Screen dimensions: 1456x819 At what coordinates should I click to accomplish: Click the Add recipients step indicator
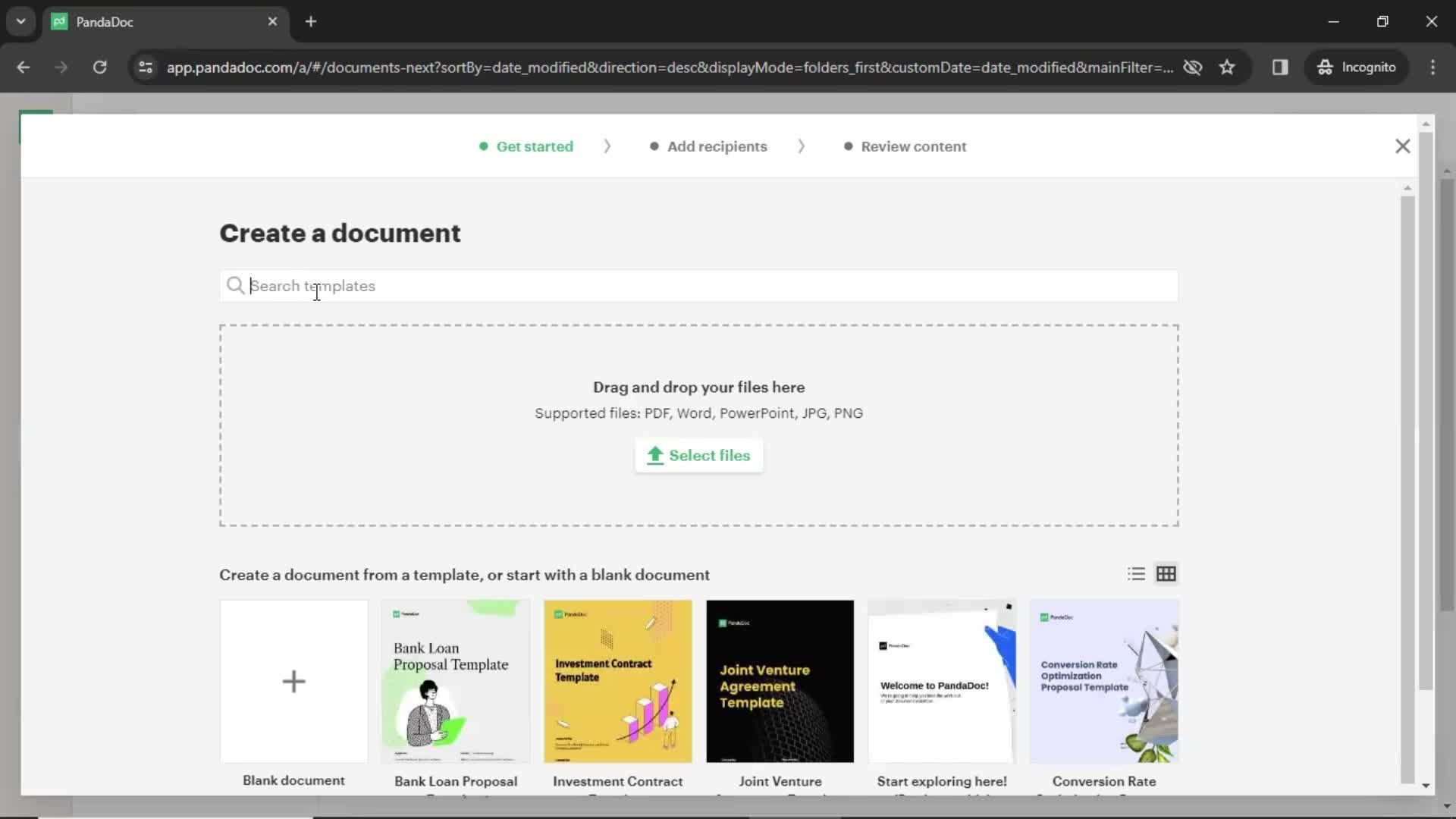point(717,146)
